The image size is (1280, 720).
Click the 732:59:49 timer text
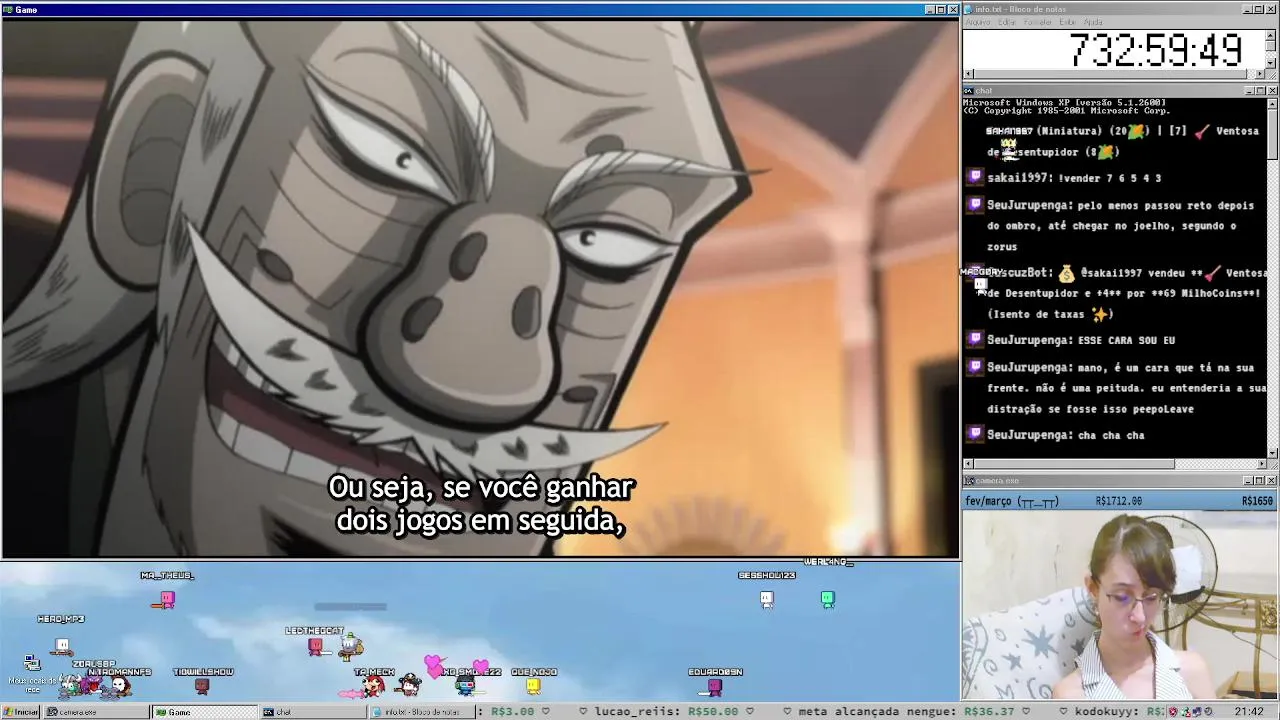[1156, 50]
